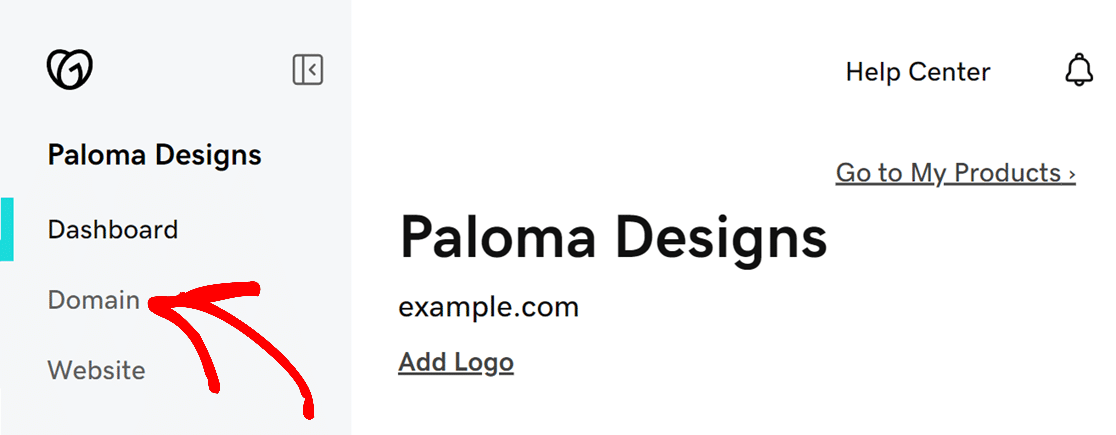Click the empty header space left of Help Center
Image resolution: width=1116 pixels, height=435 pixels.
point(598,71)
